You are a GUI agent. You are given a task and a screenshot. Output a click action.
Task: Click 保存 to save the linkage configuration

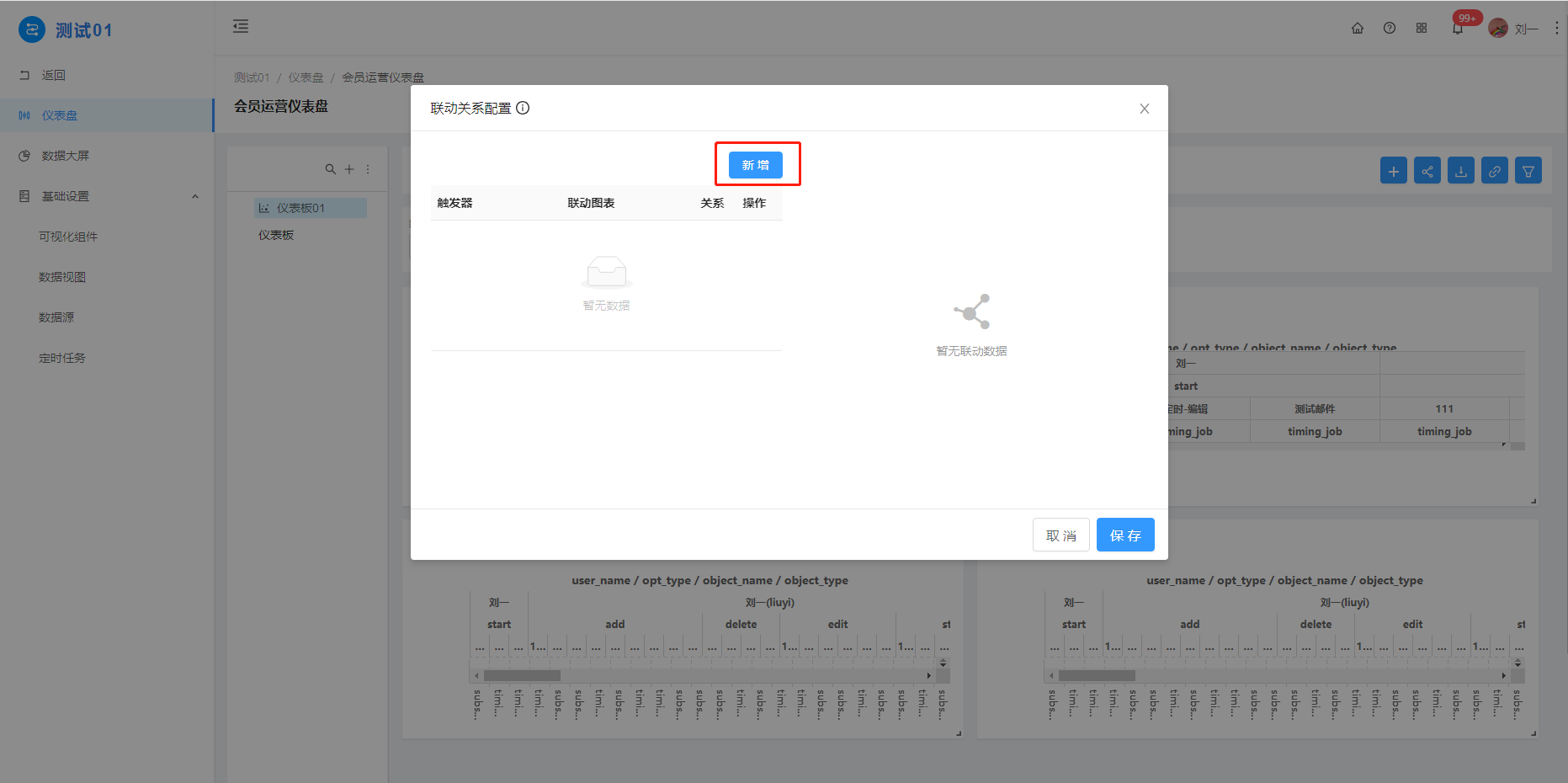point(1125,535)
